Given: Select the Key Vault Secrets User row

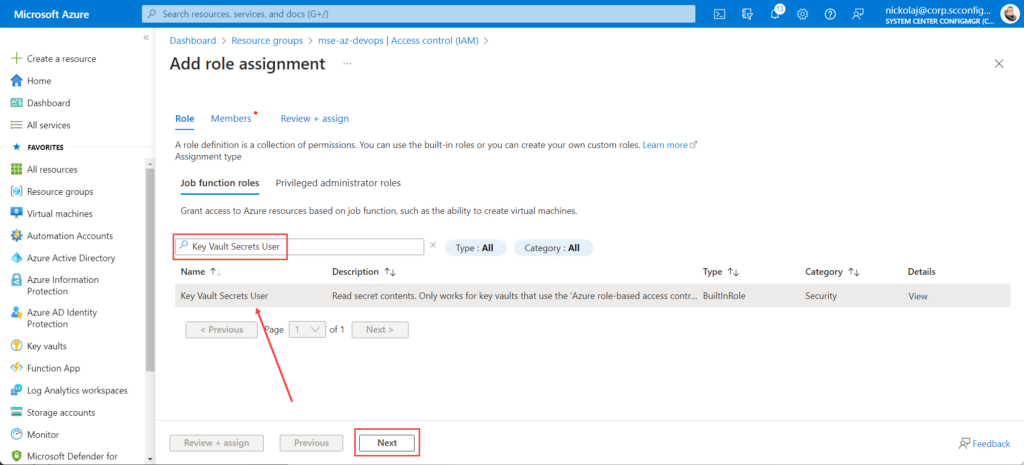Looking at the screenshot, I should (x=592, y=296).
